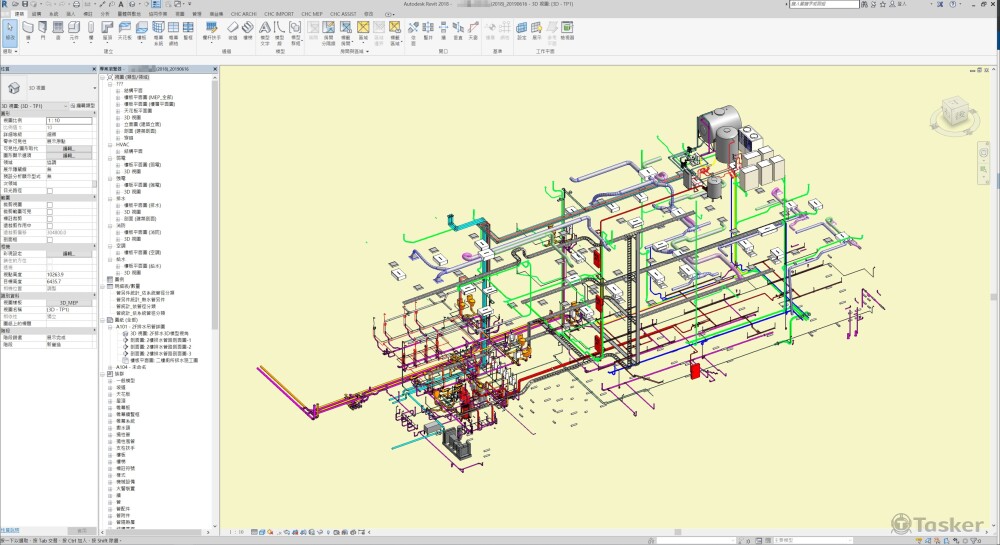The height and width of the screenshot is (545, 1000).
Task: Switch to the CHC IMPORT ribbon tab
Action: tap(278, 14)
